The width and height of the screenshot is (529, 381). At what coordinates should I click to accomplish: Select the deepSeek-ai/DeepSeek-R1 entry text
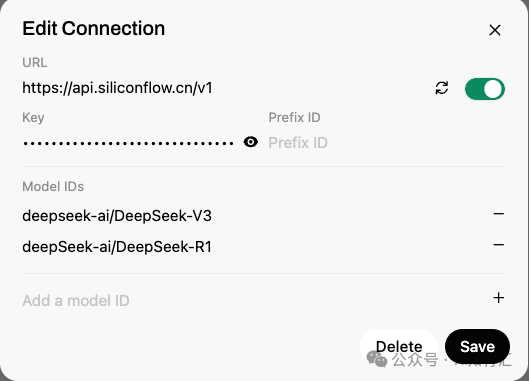pyautogui.click(x=117, y=247)
